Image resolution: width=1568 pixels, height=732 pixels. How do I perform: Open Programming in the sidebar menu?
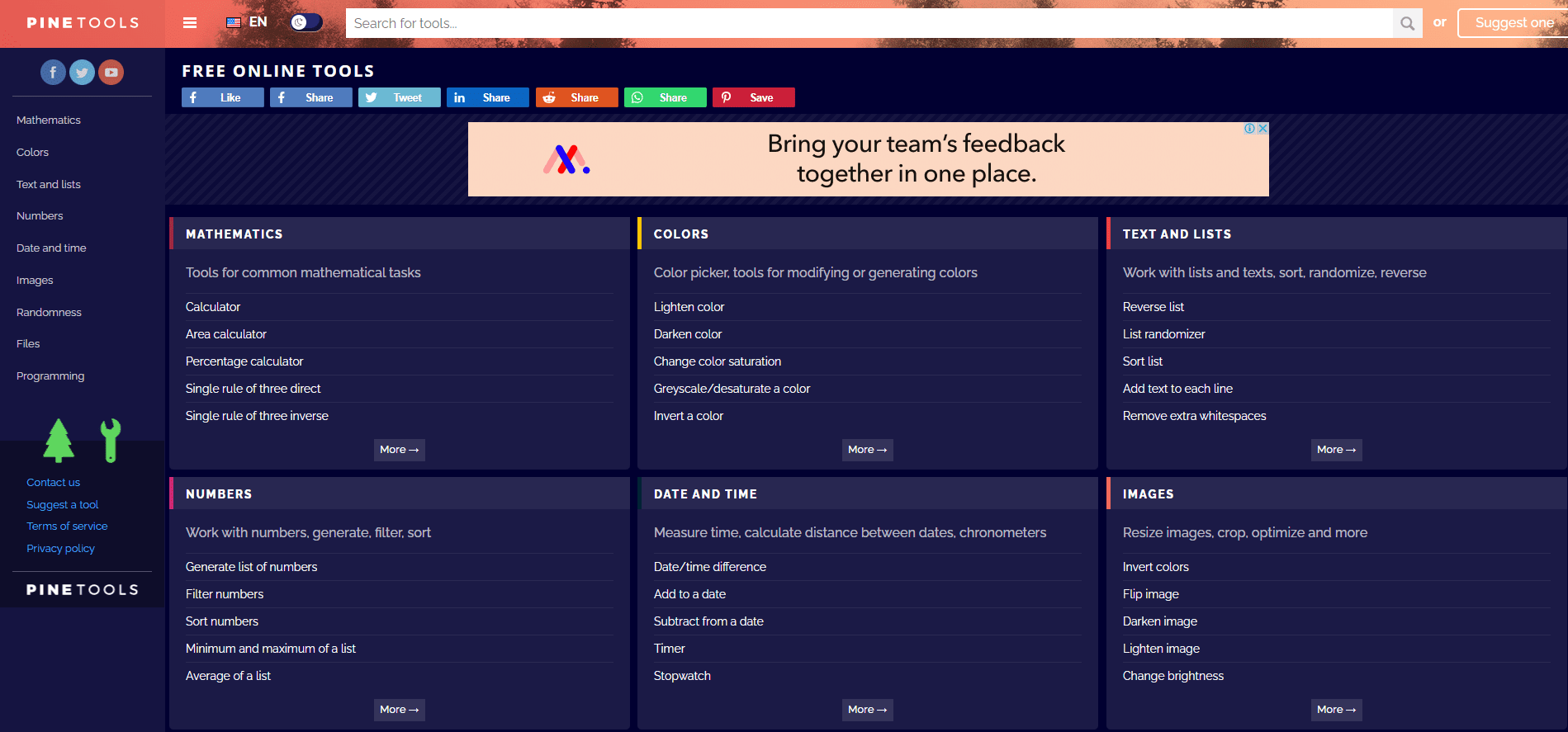tap(50, 376)
